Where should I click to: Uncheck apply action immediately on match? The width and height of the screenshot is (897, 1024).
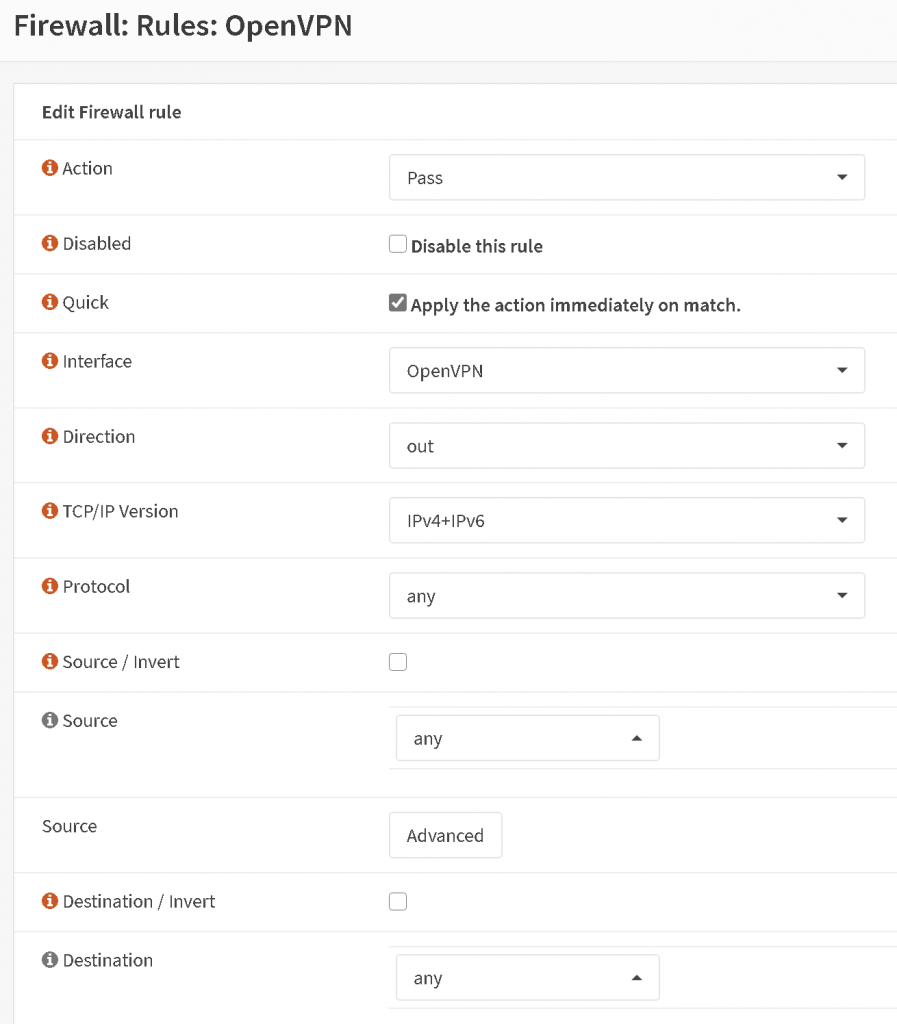(x=397, y=302)
